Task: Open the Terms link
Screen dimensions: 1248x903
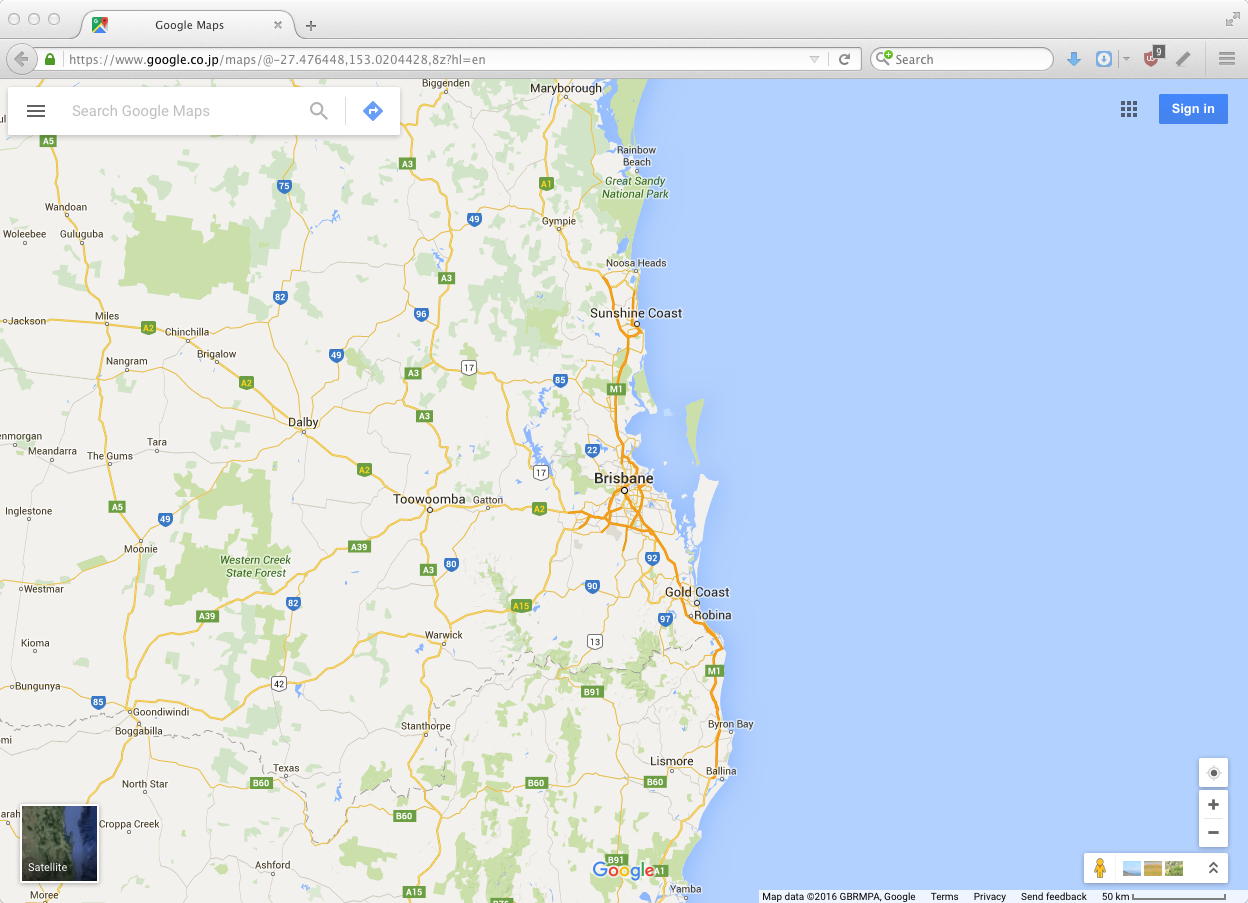Action: (944, 897)
